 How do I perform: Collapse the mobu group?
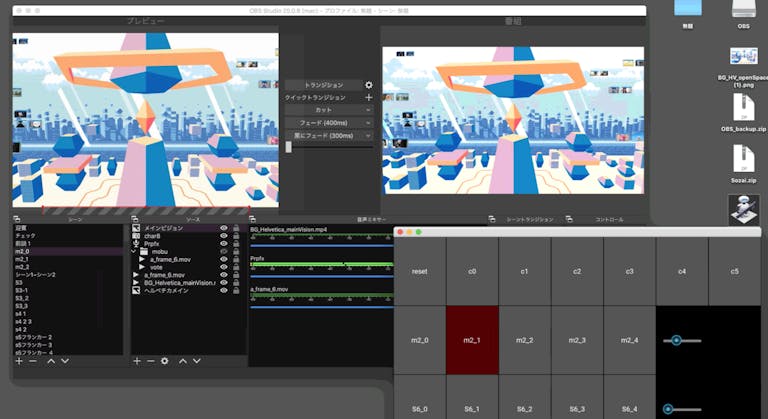tap(134, 251)
